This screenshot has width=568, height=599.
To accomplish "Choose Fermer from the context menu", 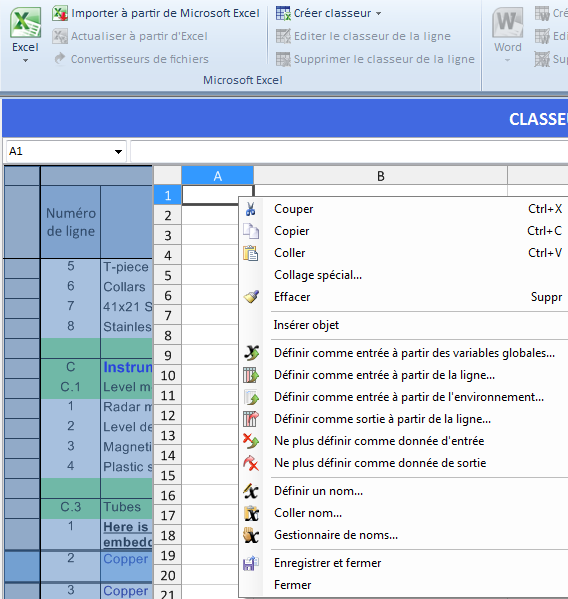I will point(293,585).
